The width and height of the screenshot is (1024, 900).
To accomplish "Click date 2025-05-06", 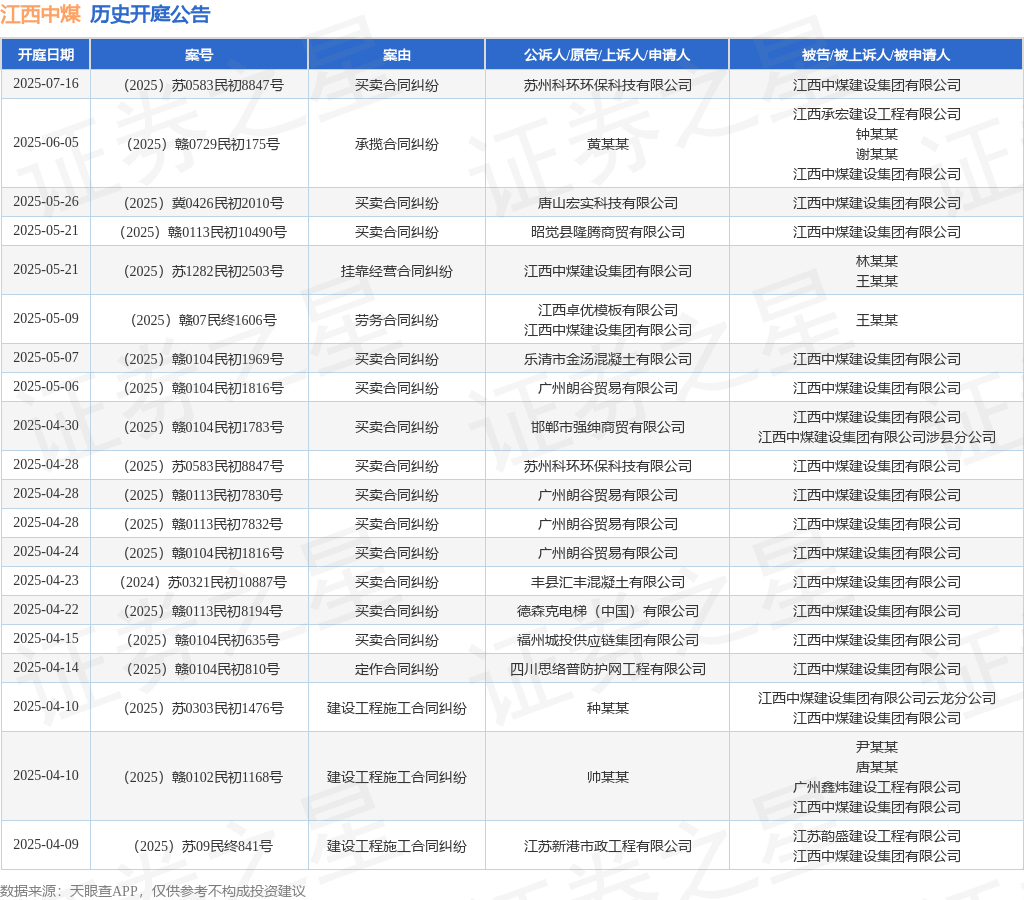I will (46, 386).
